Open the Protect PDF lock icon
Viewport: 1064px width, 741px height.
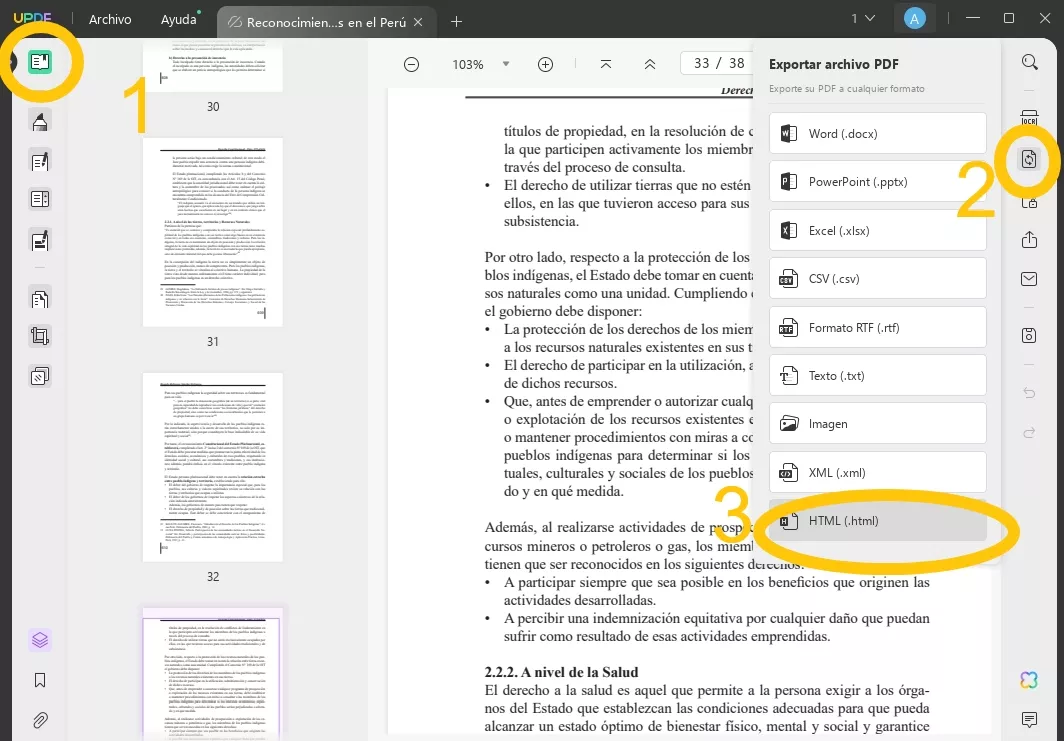(x=1029, y=202)
